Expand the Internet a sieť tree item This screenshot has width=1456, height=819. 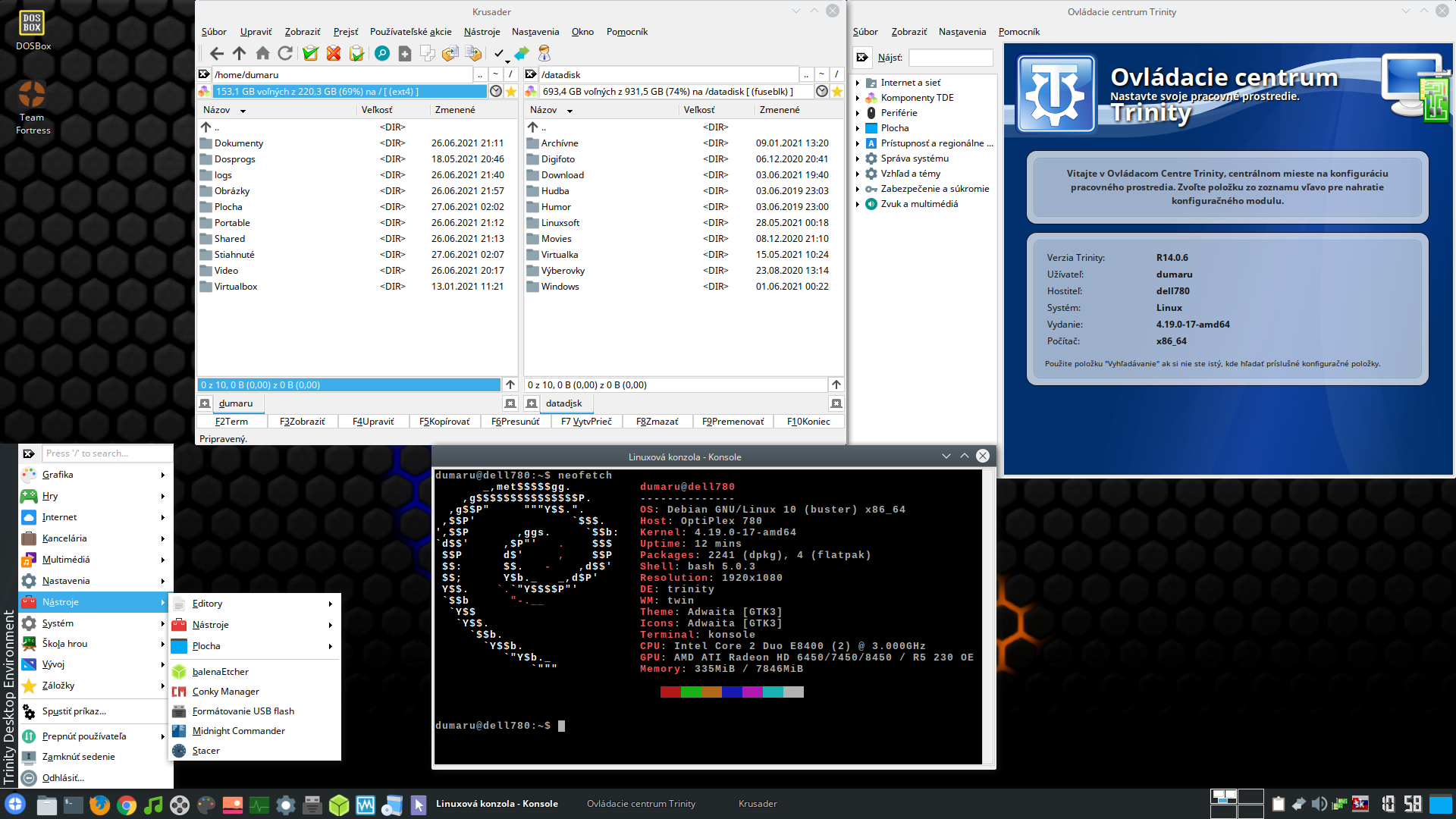pos(858,83)
